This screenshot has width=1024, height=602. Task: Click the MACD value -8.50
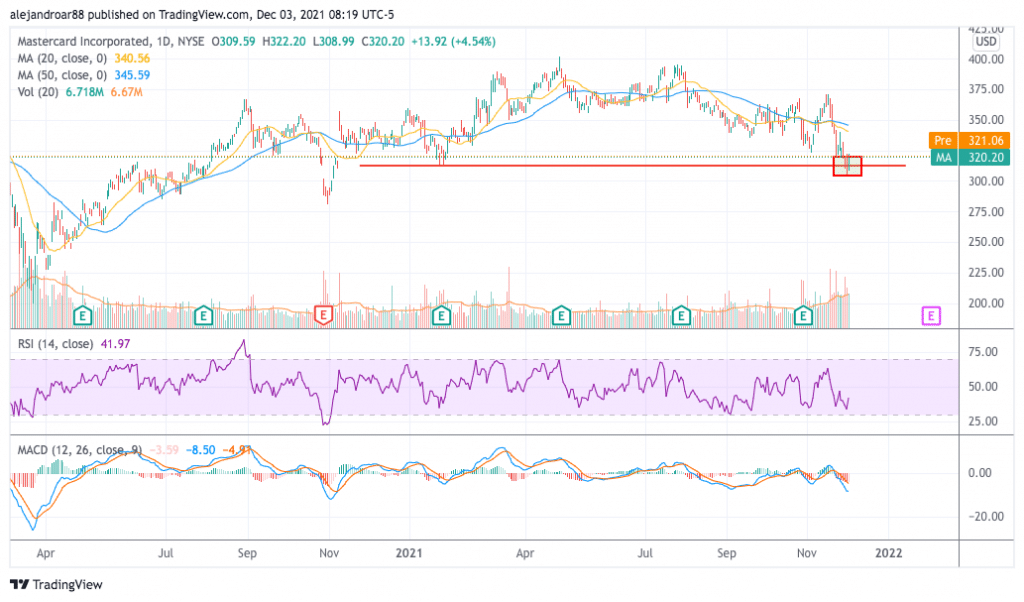[200, 450]
